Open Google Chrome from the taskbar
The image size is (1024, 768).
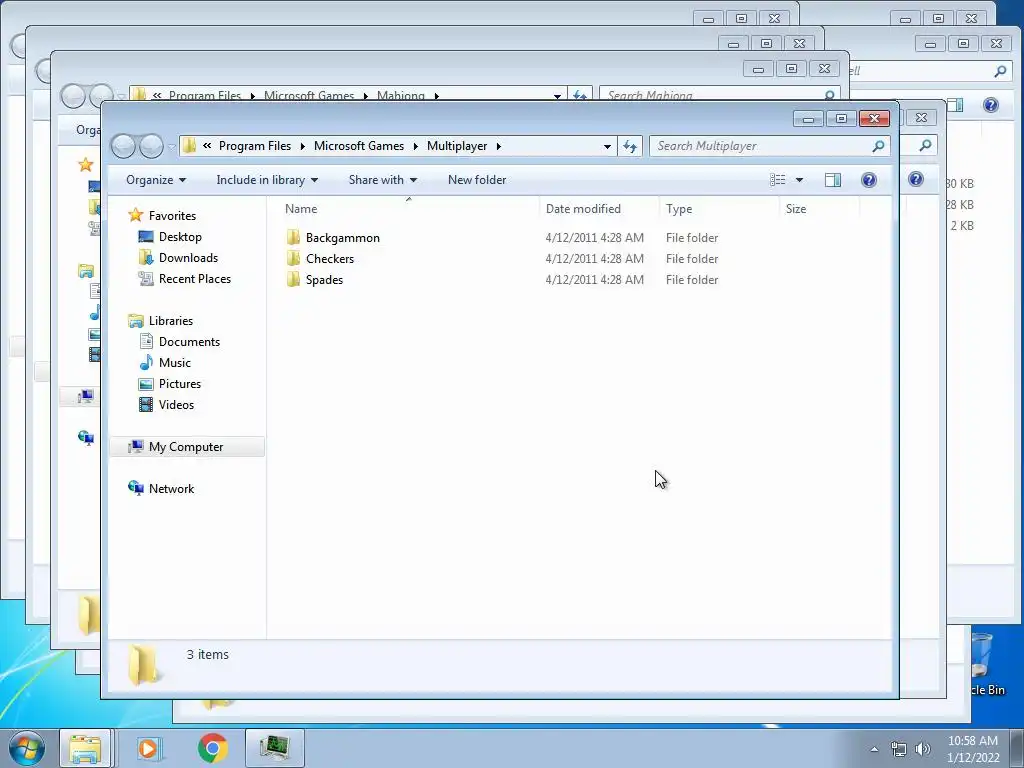pyautogui.click(x=213, y=748)
